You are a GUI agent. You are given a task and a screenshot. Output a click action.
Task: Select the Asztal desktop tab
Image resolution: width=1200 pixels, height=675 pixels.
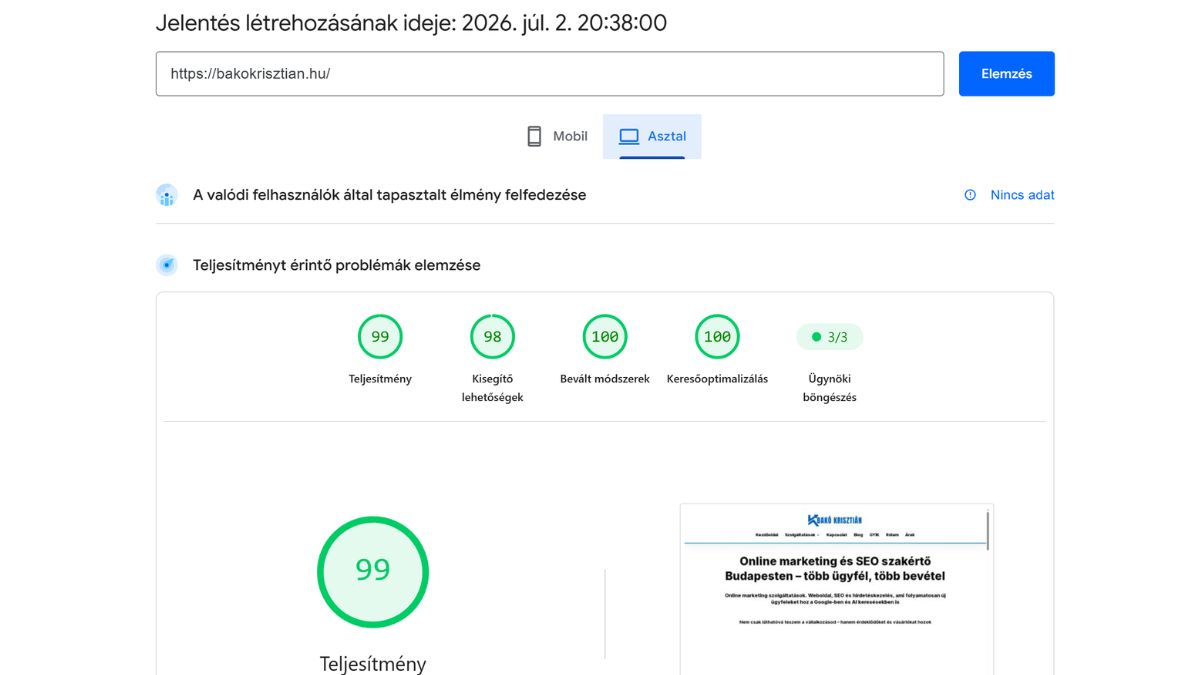tap(652, 136)
